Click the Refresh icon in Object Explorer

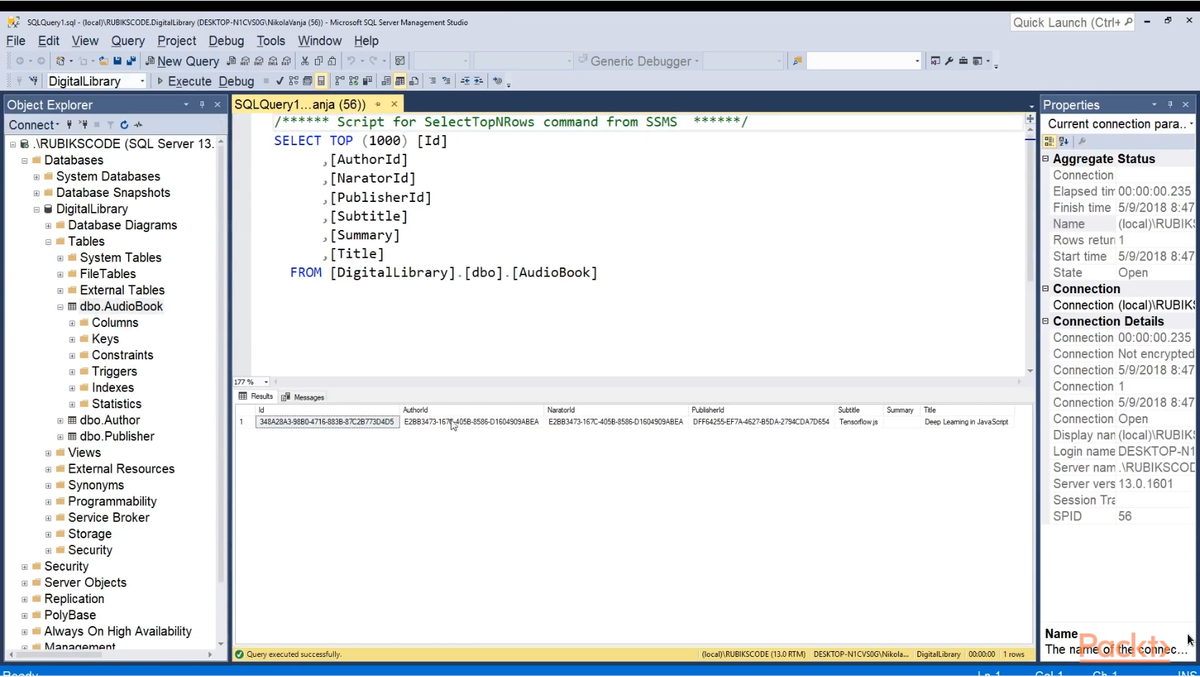point(124,125)
